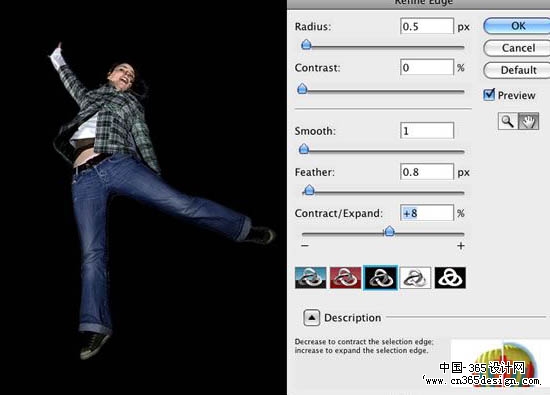Focus the Contrast value field
The height and width of the screenshot is (395, 550).
[x=427, y=67]
